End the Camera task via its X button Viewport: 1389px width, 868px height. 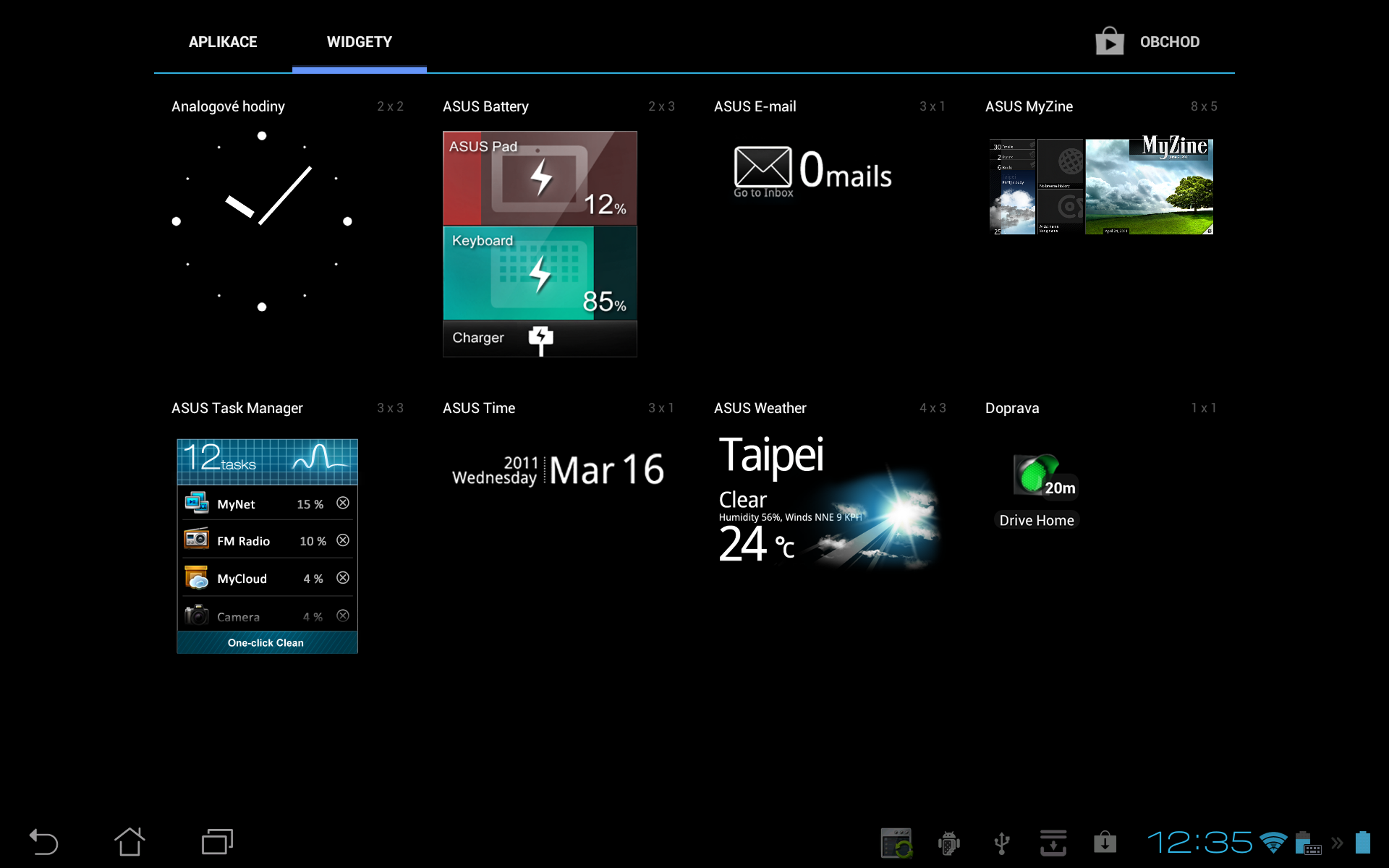click(343, 616)
